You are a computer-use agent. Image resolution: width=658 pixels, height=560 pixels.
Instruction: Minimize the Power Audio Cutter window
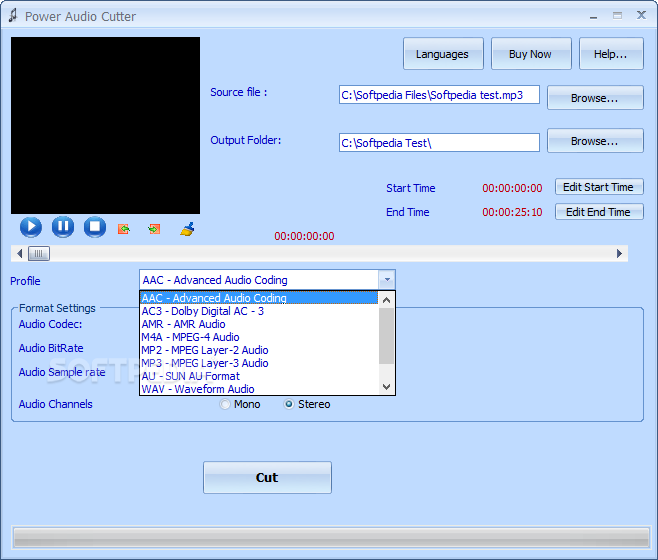tap(593, 16)
